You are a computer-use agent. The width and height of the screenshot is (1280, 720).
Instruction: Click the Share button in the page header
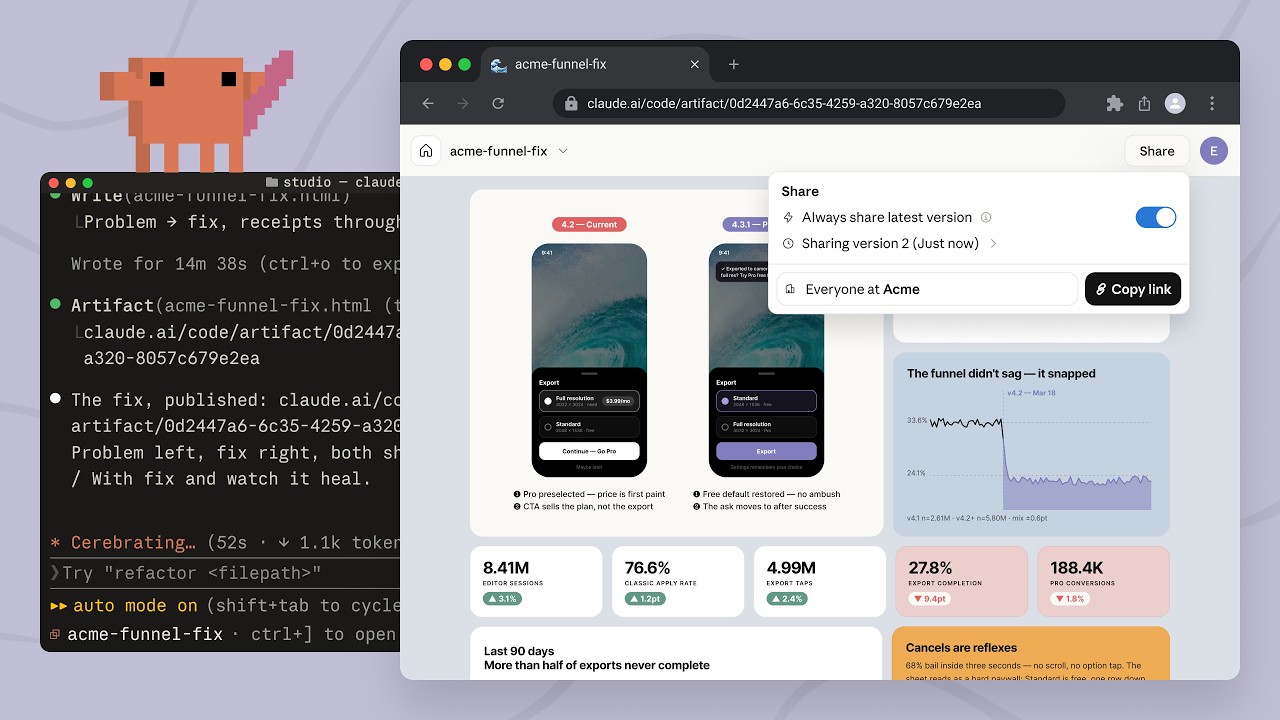[1157, 151]
